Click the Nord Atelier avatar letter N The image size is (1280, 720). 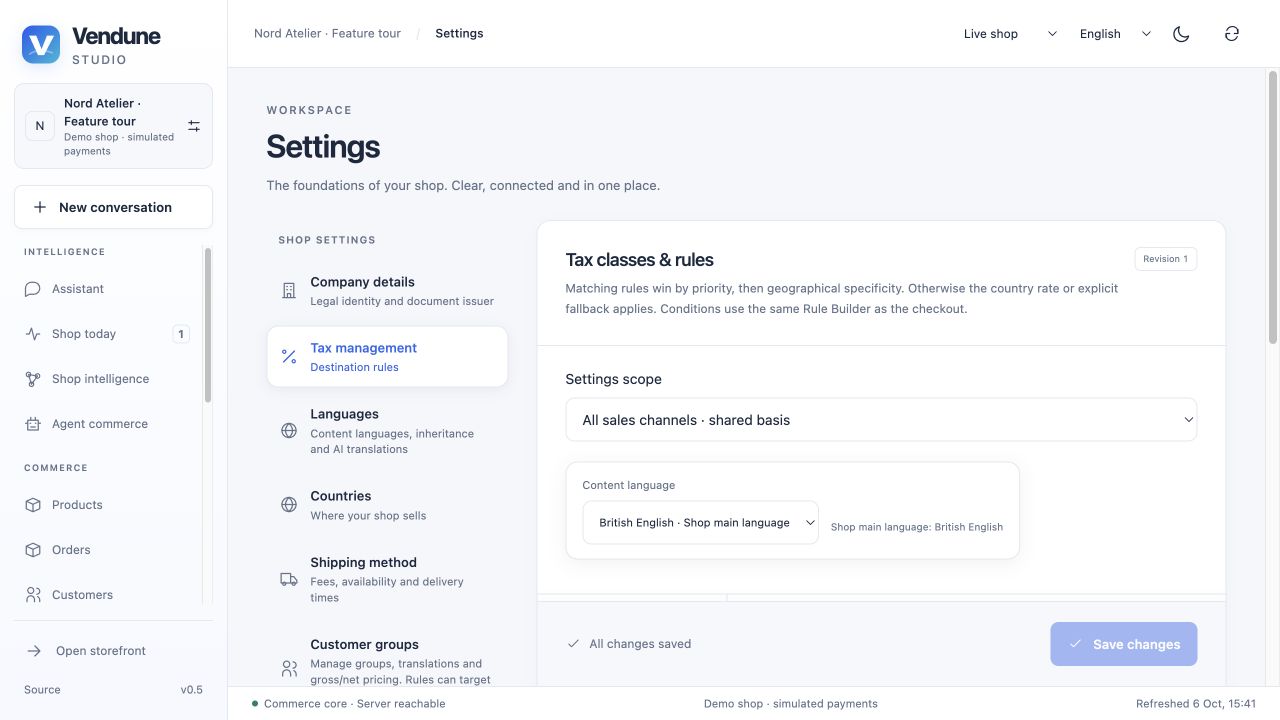40,126
